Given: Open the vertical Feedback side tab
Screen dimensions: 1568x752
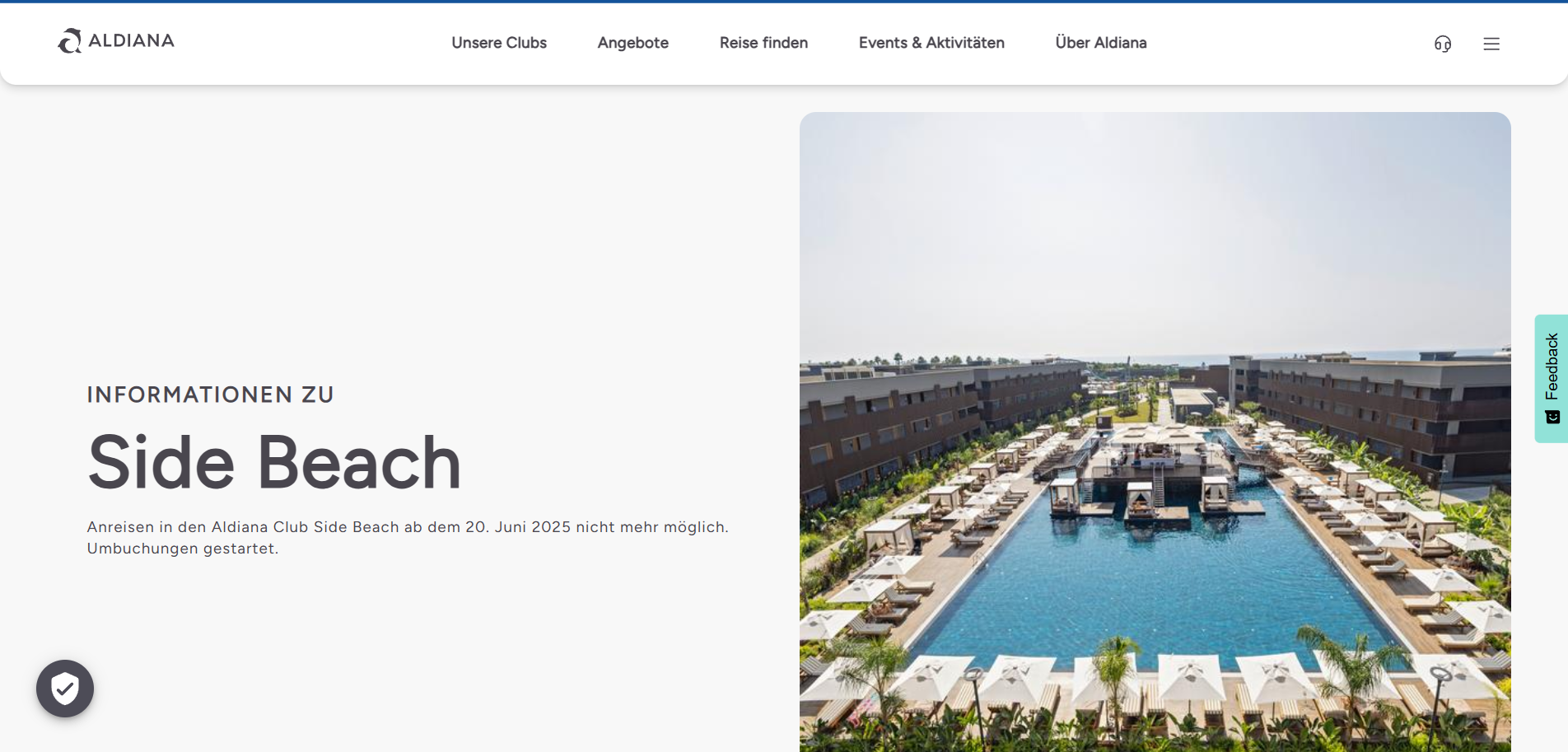Looking at the screenshot, I should (1552, 379).
